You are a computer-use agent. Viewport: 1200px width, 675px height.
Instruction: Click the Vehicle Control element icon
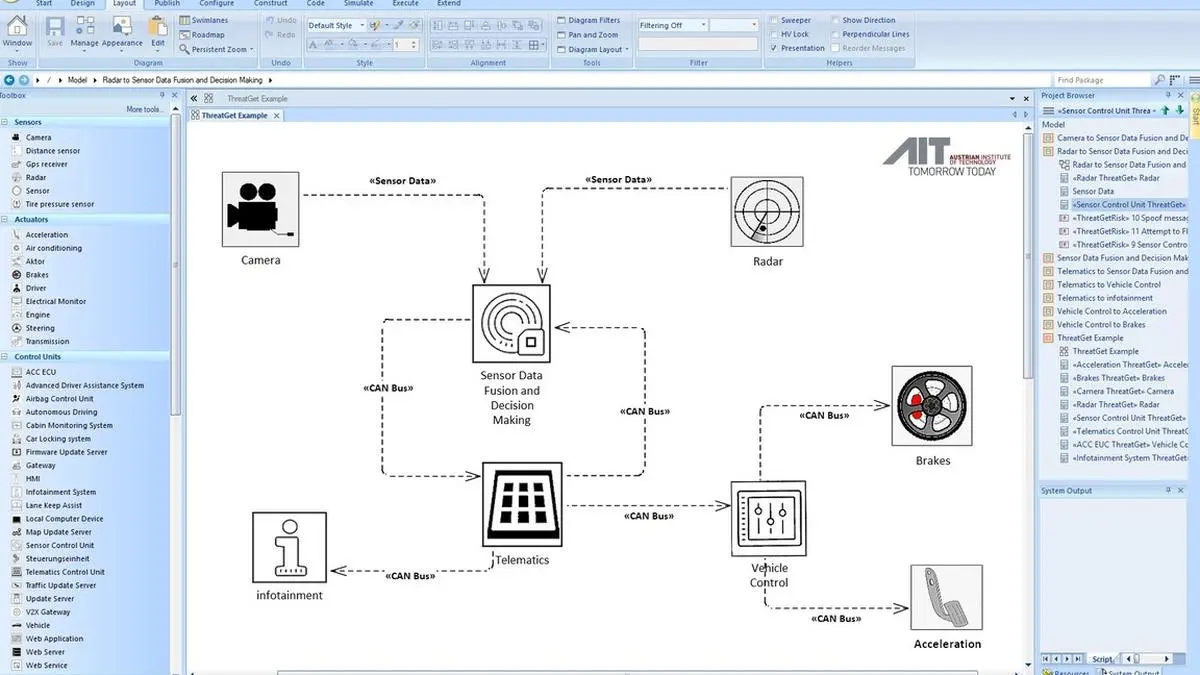click(x=768, y=518)
